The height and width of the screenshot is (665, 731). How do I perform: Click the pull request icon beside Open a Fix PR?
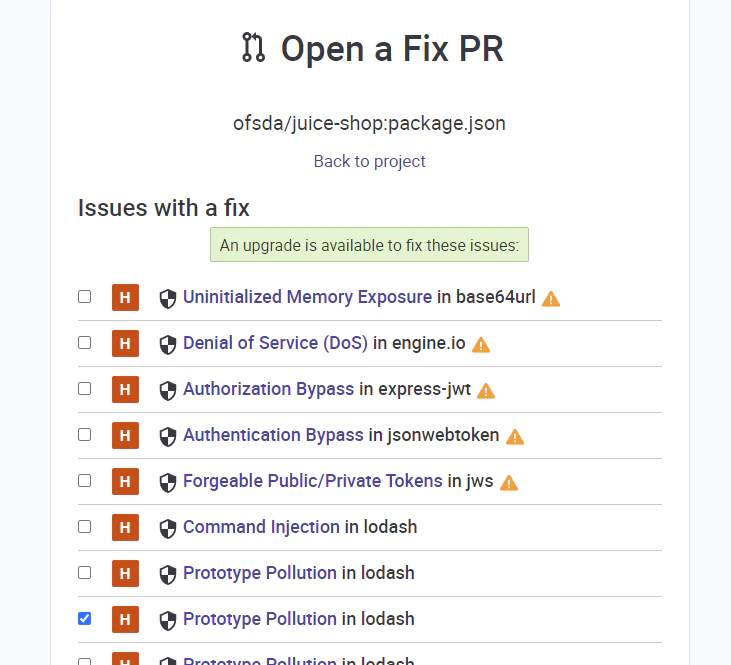coord(254,47)
